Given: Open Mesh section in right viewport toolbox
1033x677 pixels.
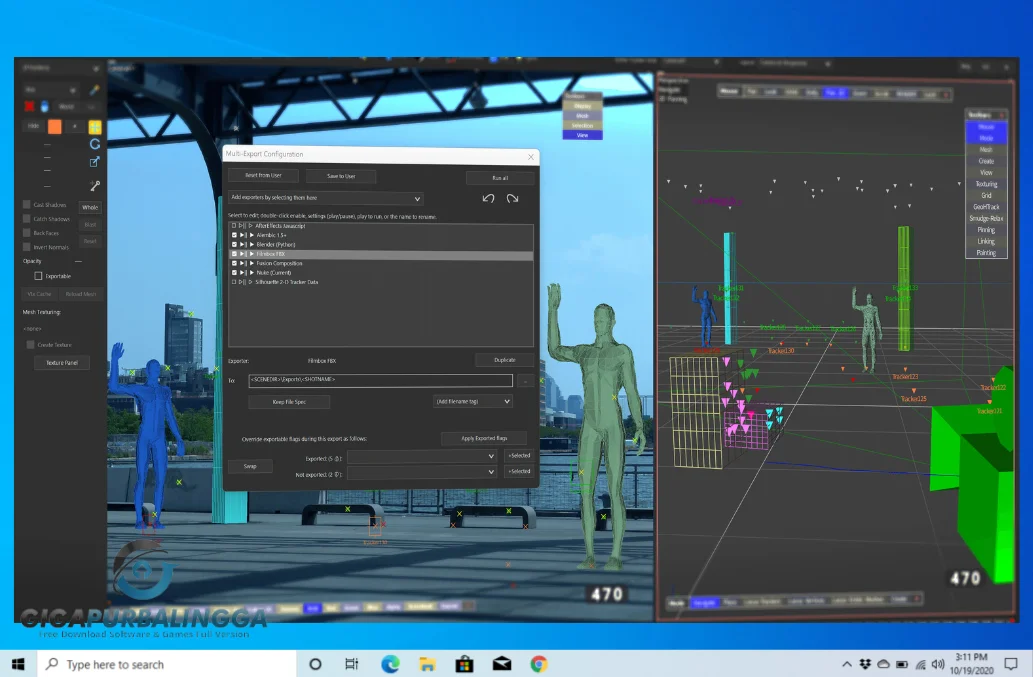Looking at the screenshot, I should pyautogui.click(x=986, y=149).
